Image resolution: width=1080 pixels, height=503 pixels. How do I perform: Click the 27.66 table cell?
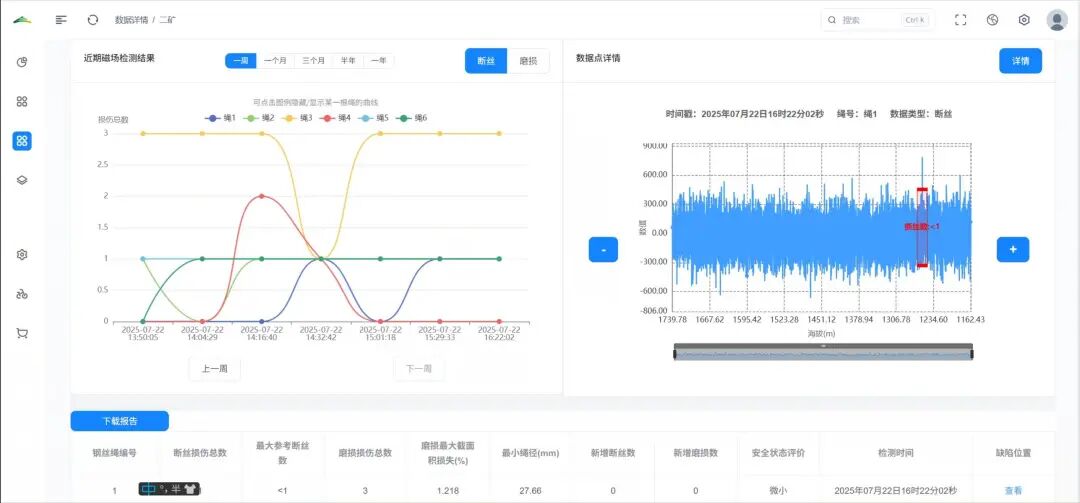tap(530, 491)
